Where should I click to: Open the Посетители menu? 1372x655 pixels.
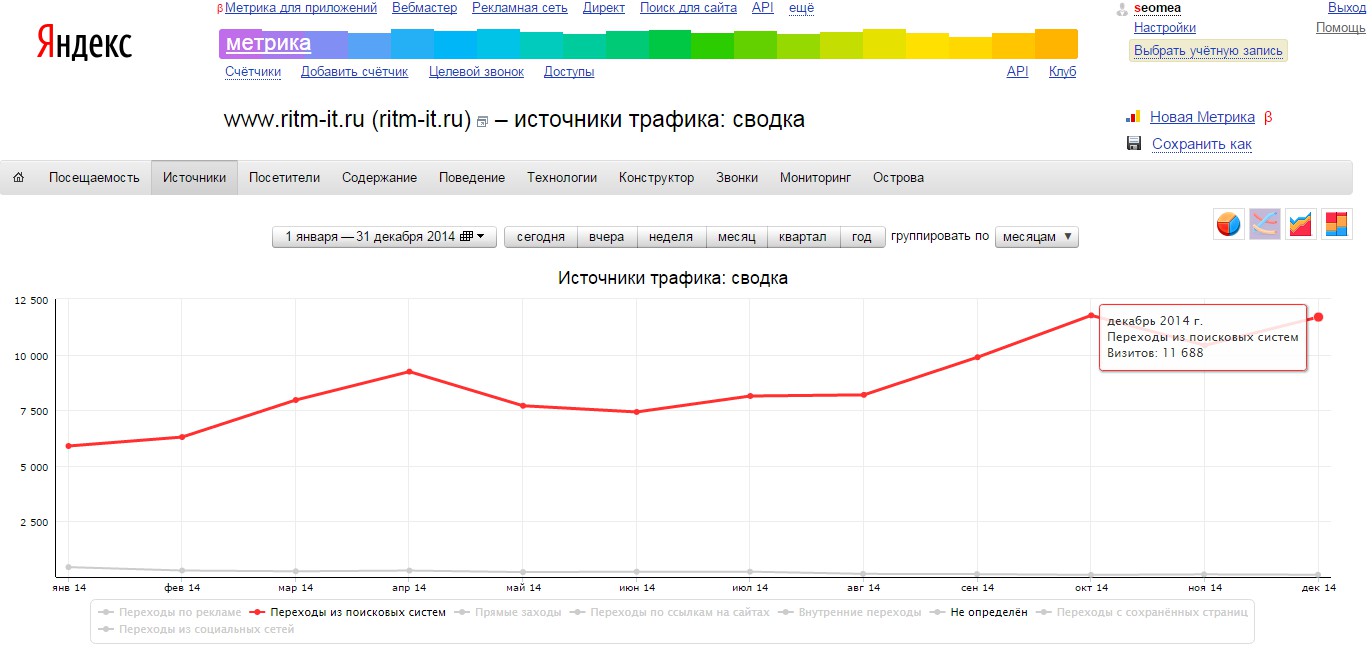285,178
